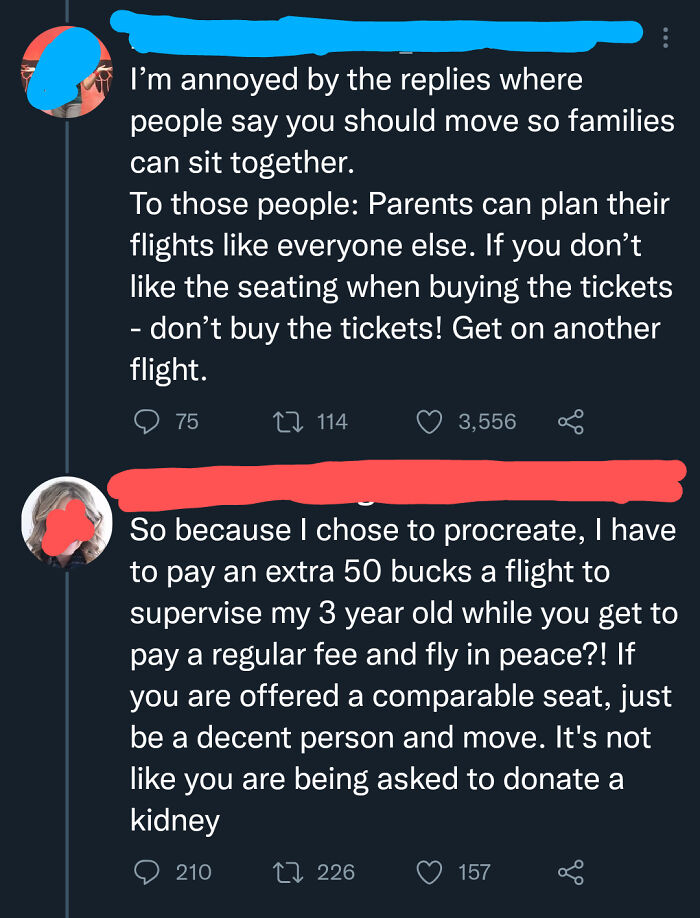Click the 114 retweets count
This screenshot has height=918, width=700.
pyautogui.click(x=332, y=422)
